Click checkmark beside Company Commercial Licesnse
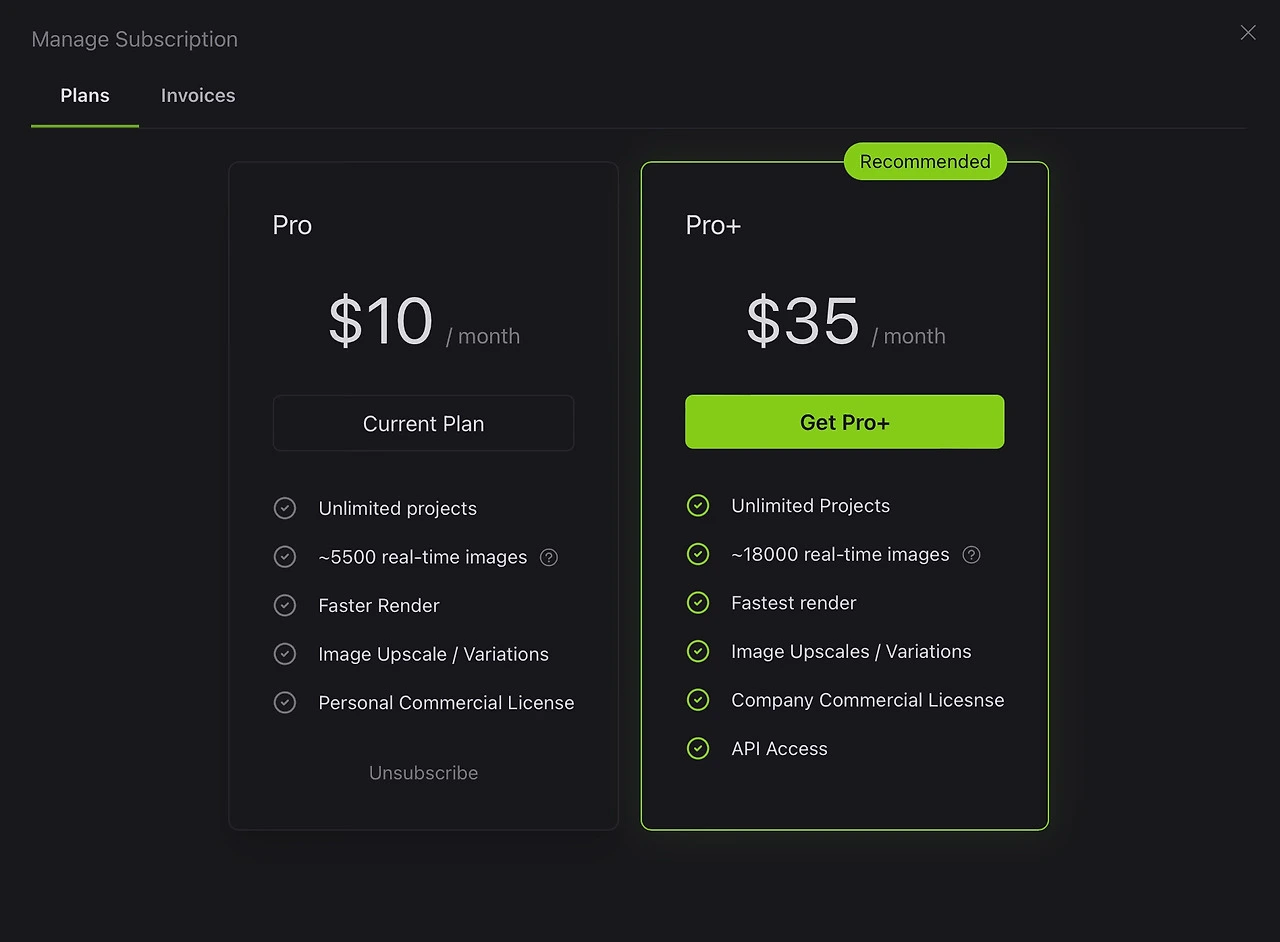Image resolution: width=1280 pixels, height=942 pixels. click(x=698, y=699)
